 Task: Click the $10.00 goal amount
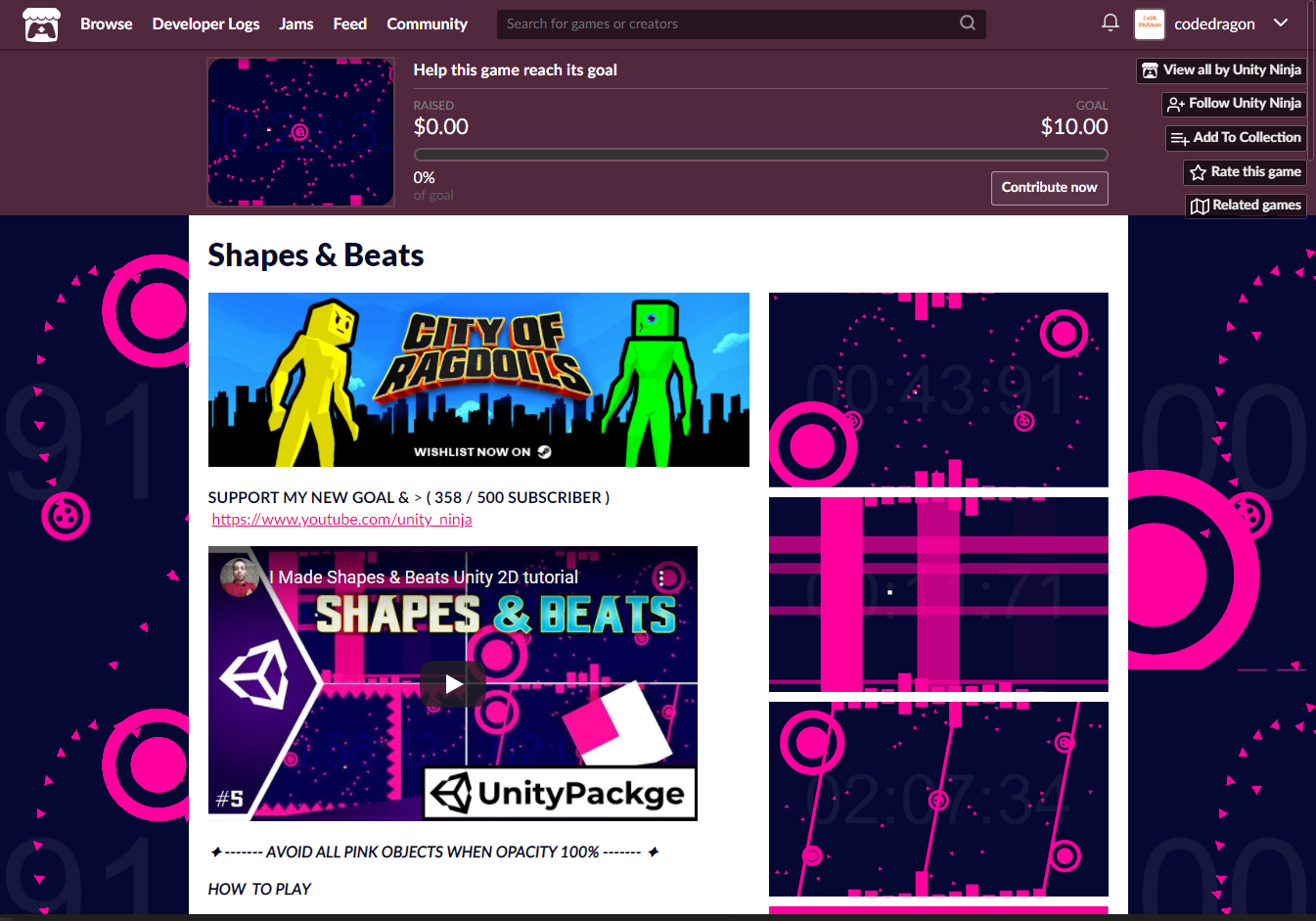pyautogui.click(x=1074, y=126)
